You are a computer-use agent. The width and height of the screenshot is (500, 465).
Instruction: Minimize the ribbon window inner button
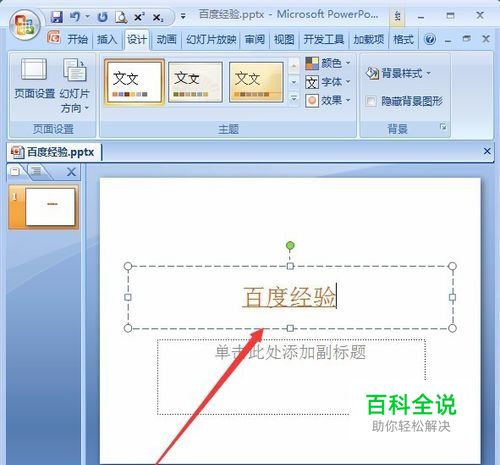click(448, 40)
